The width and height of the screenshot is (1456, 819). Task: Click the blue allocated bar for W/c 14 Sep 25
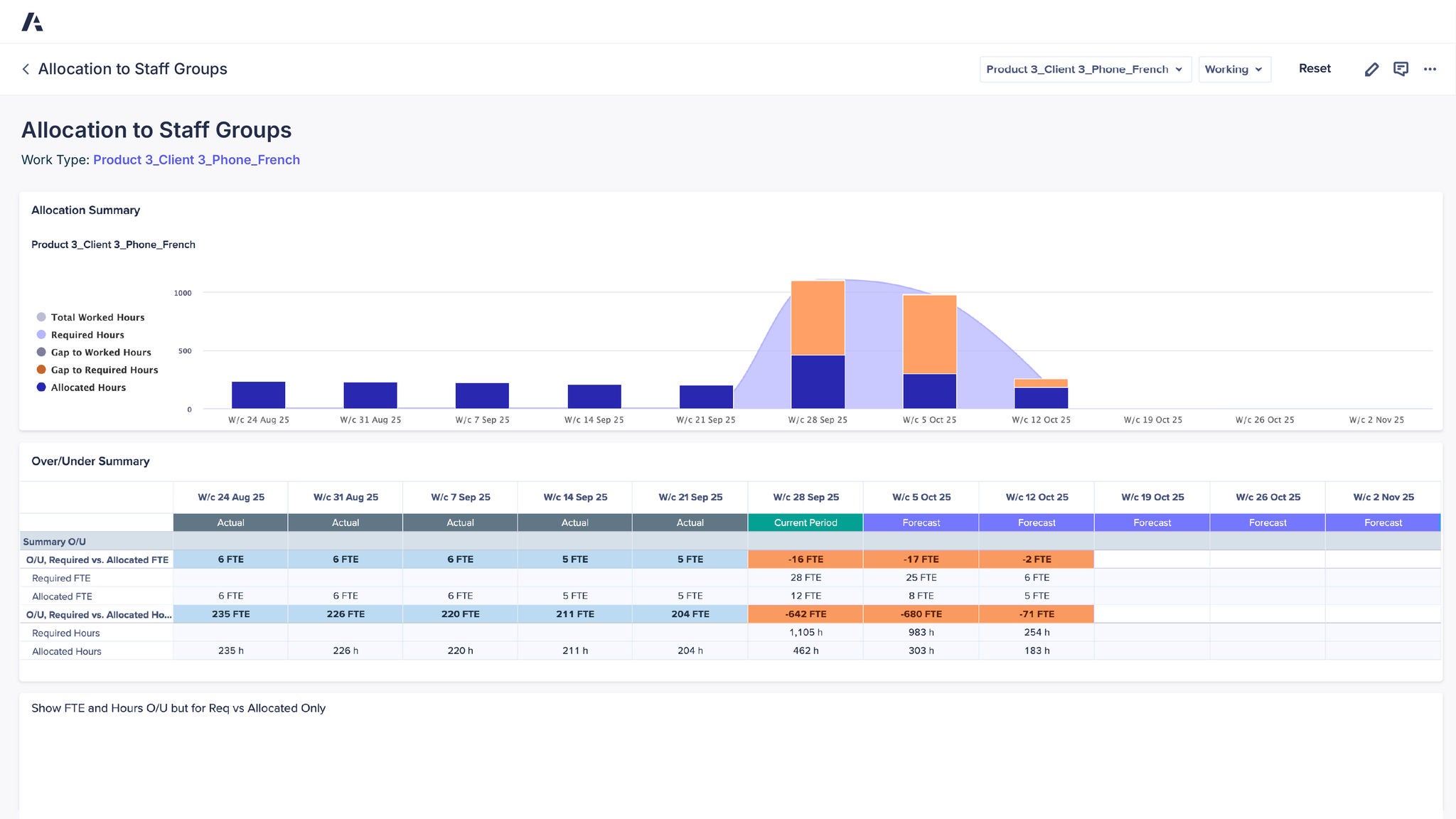594,397
